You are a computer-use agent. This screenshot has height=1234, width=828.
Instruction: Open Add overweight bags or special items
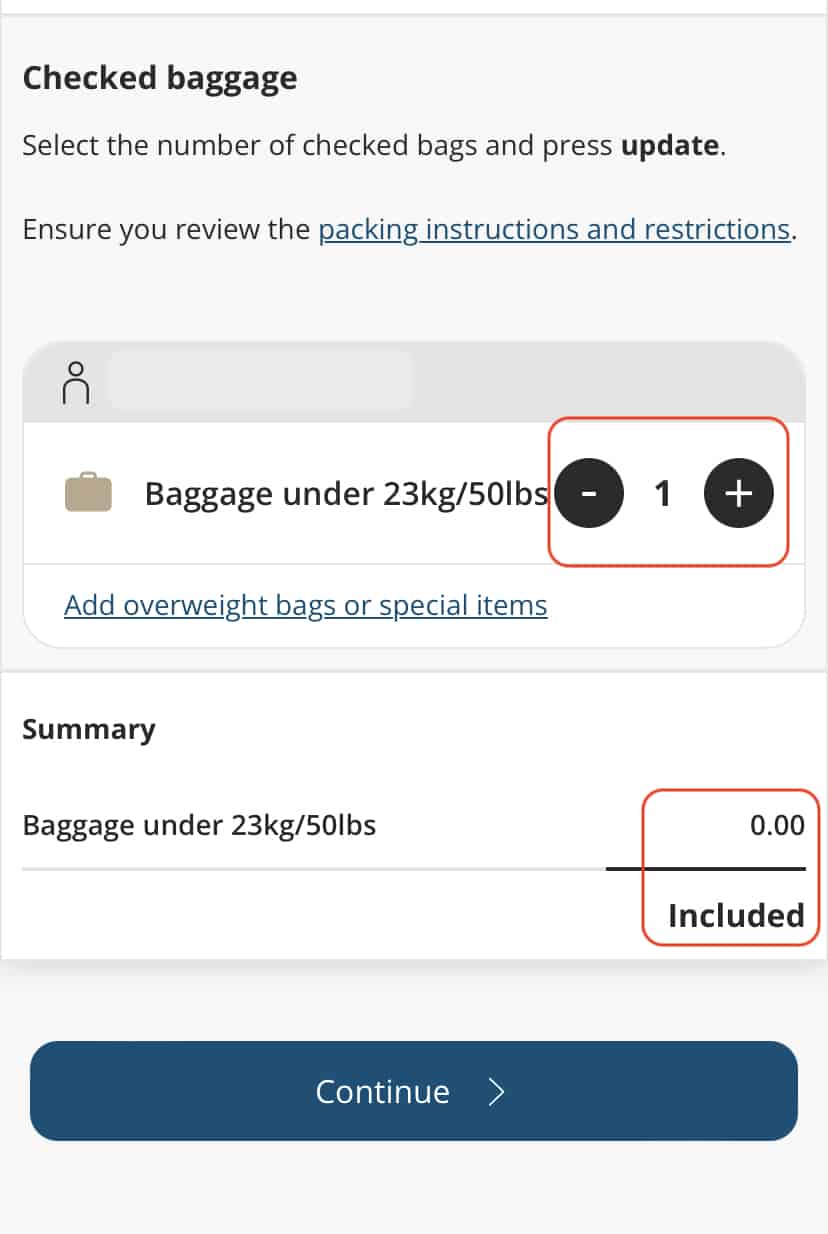coord(305,605)
